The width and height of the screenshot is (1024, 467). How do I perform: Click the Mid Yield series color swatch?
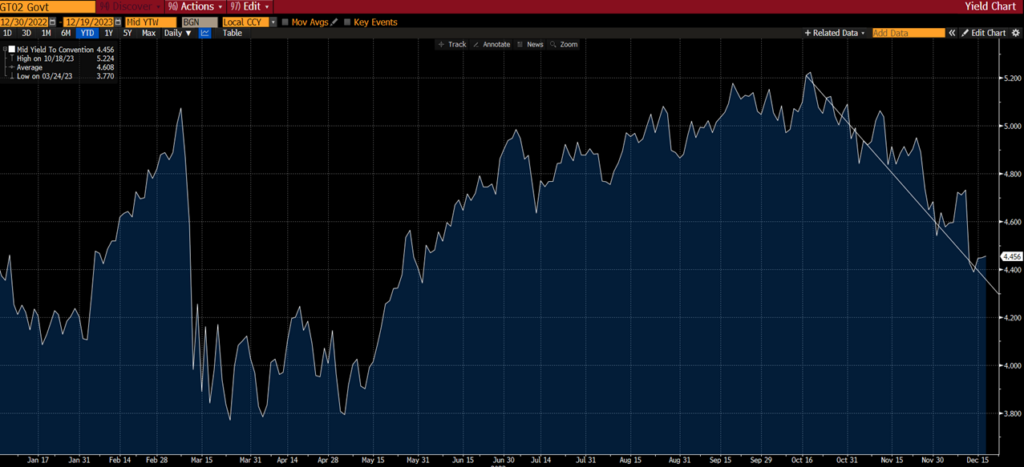pyautogui.click(x=10, y=48)
